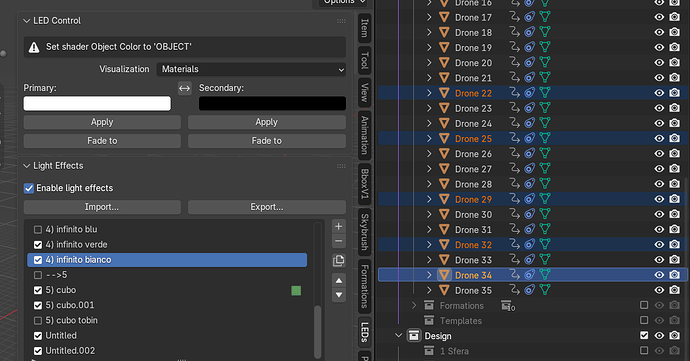
Task: Import light effects with Import... button
Action: point(102,207)
